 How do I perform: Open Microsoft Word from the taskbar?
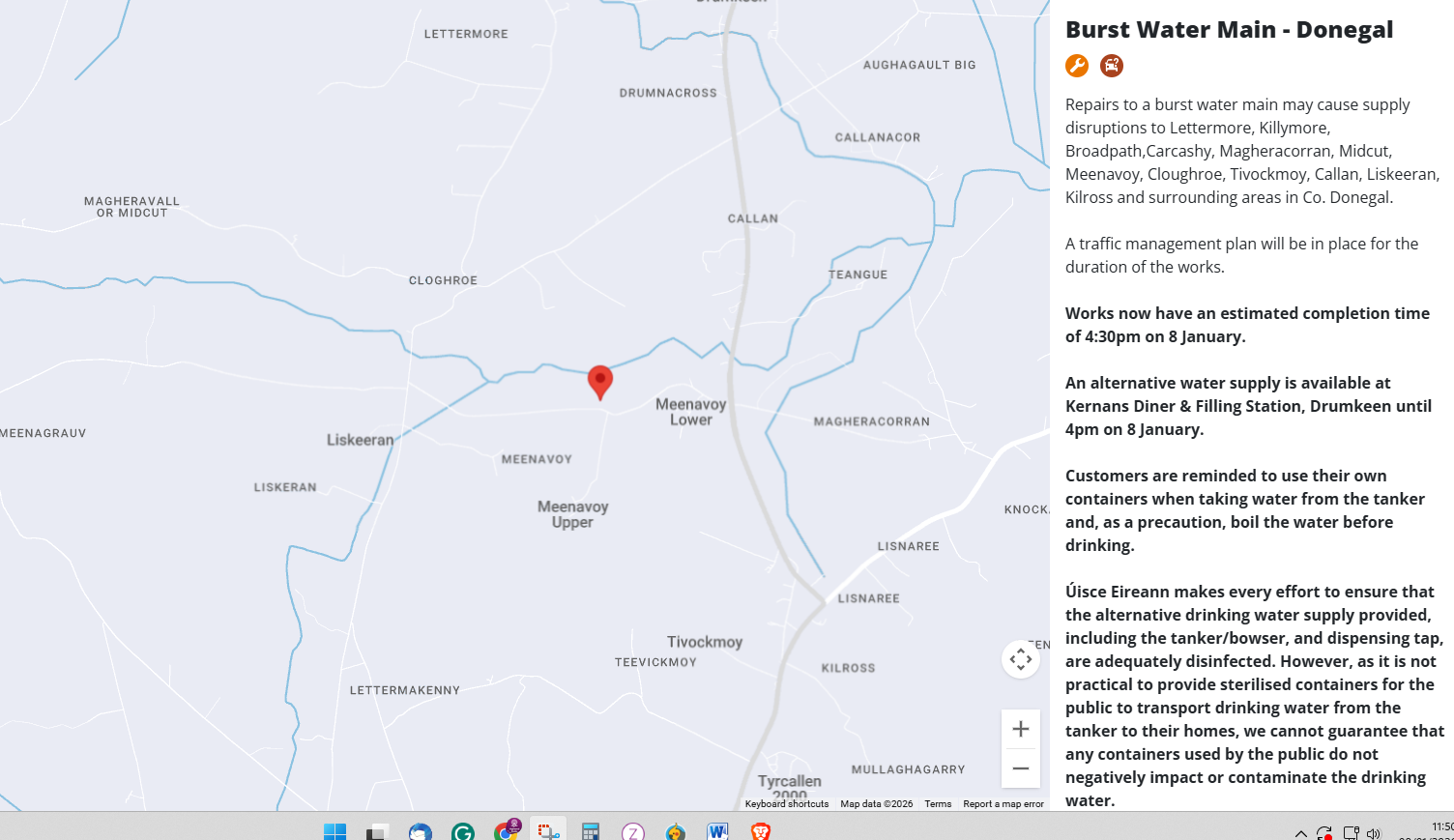pyautogui.click(x=717, y=831)
